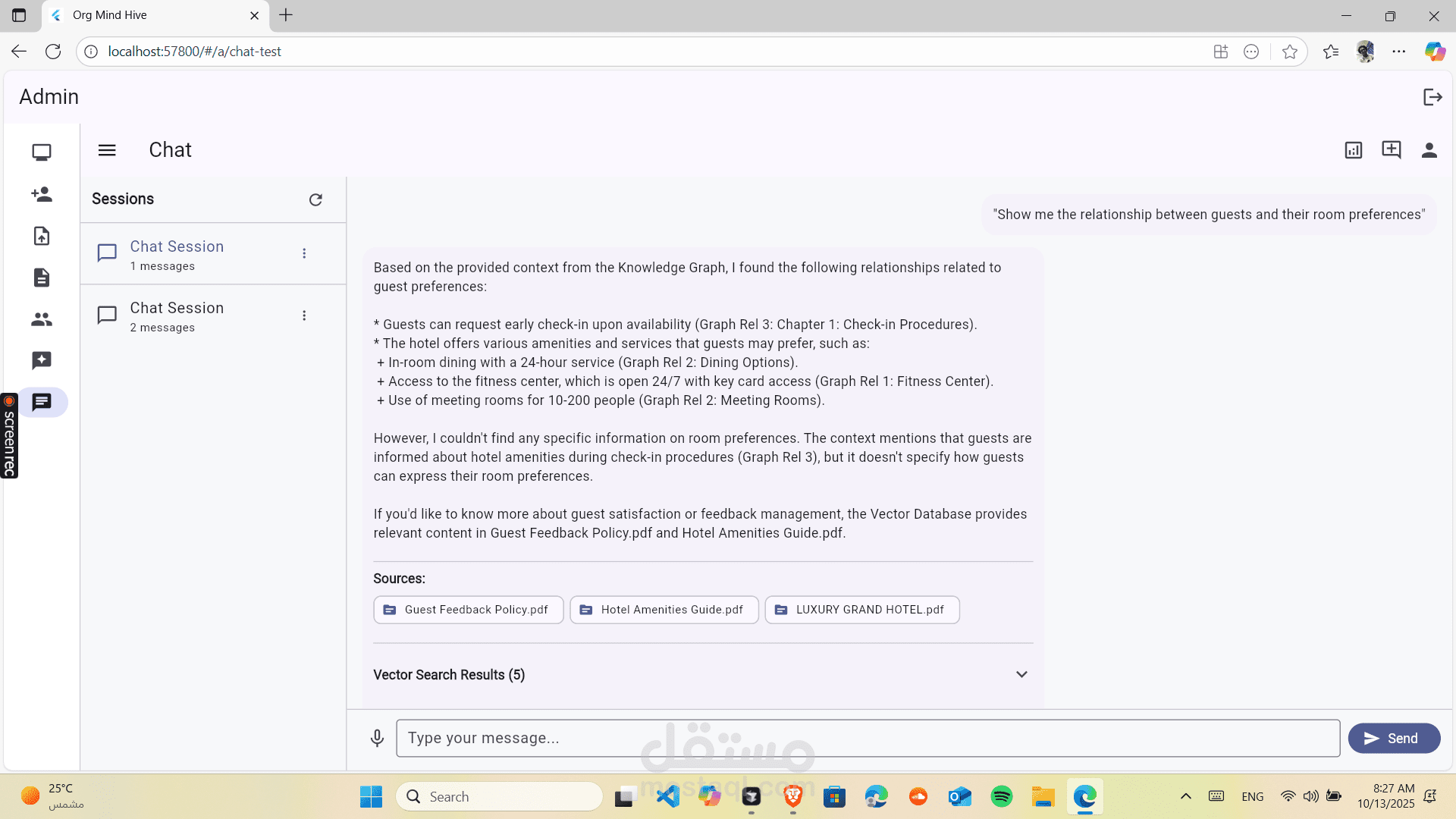The image size is (1456, 819).
Task: Expand Vector Search Results section
Action: click(x=1021, y=674)
